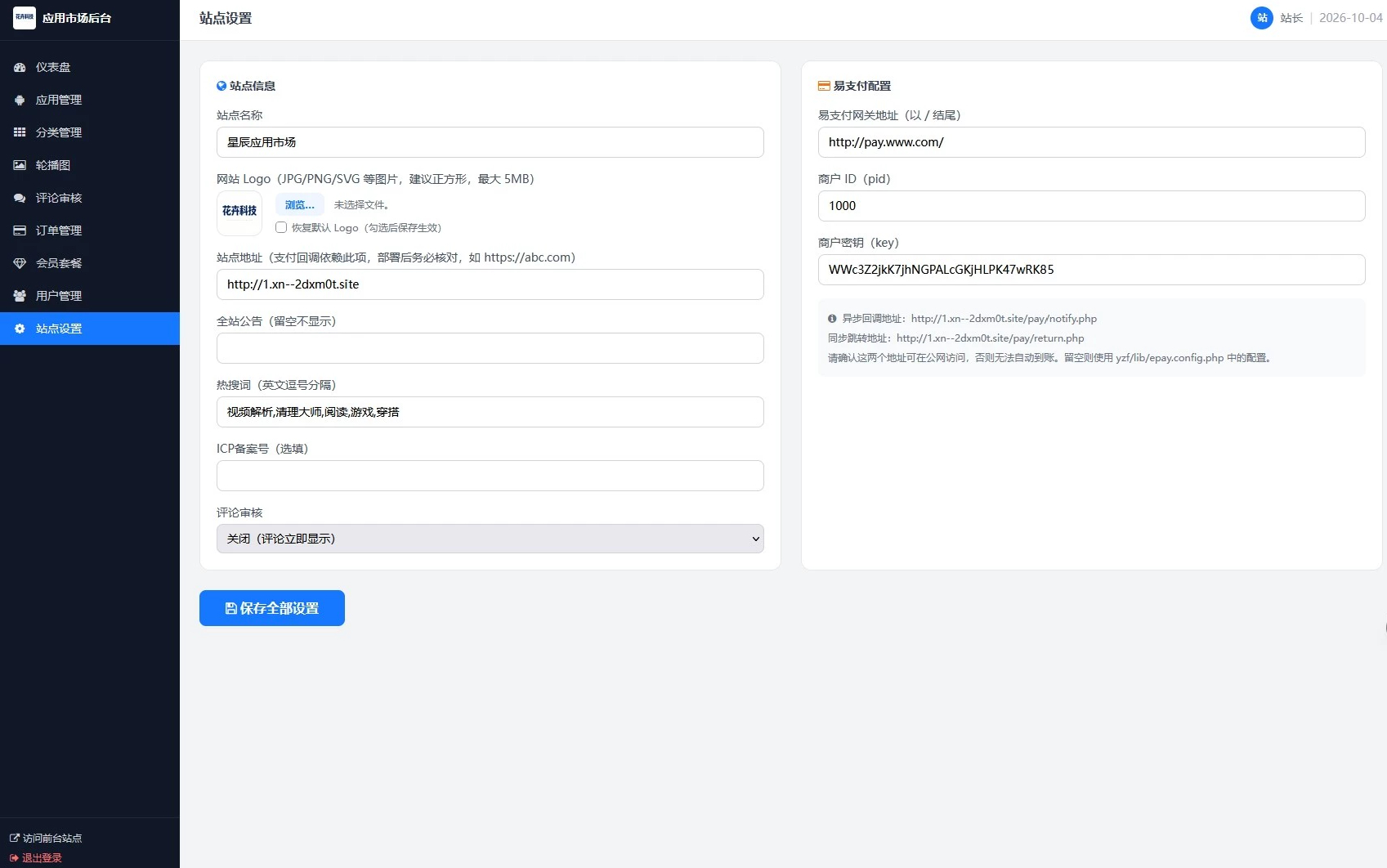Viewport: 1387px width, 868px height.
Task: Click the 商户 ID field showing 1000
Action: [1092, 206]
